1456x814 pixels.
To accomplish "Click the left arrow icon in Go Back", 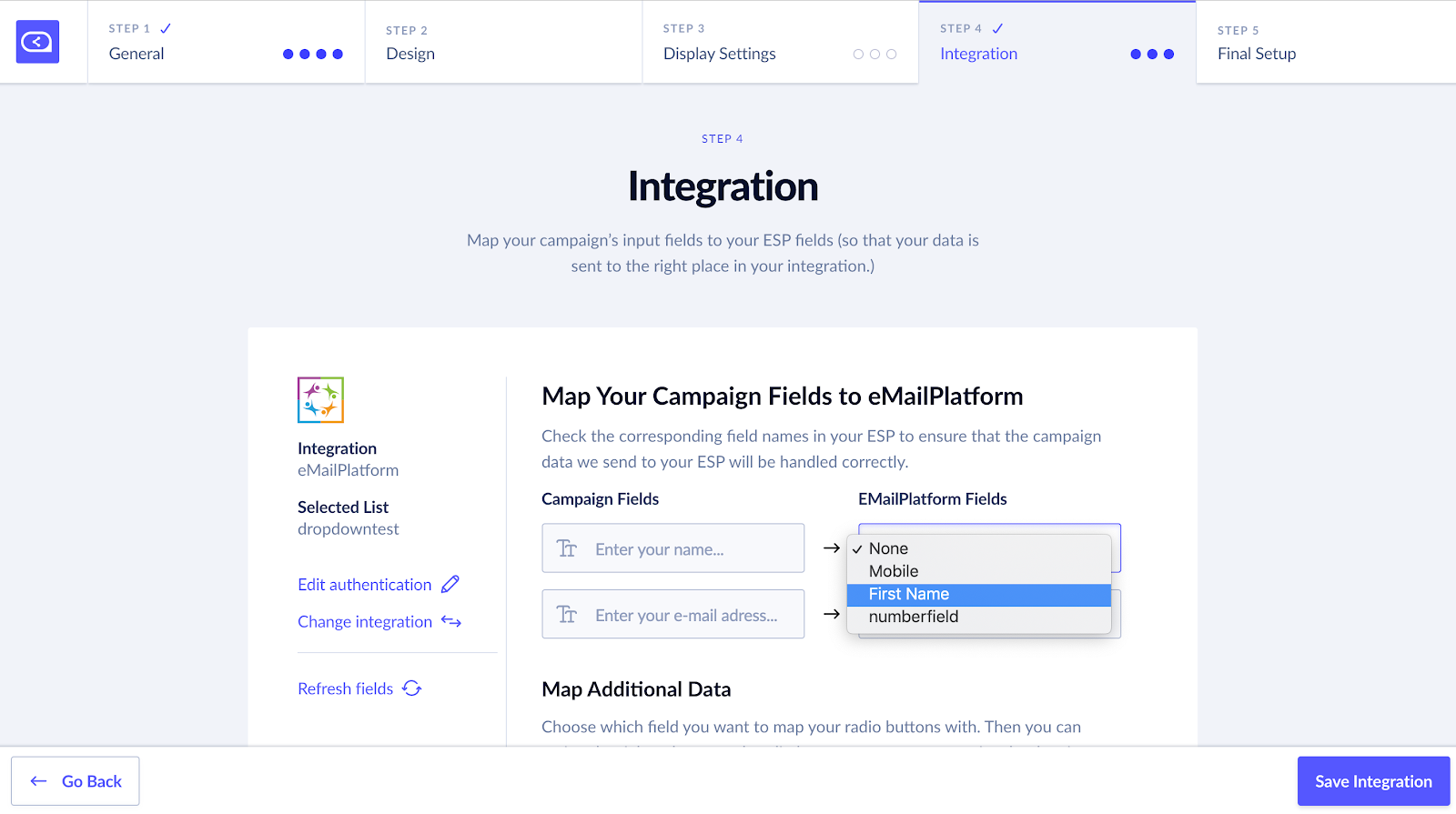I will click(38, 781).
